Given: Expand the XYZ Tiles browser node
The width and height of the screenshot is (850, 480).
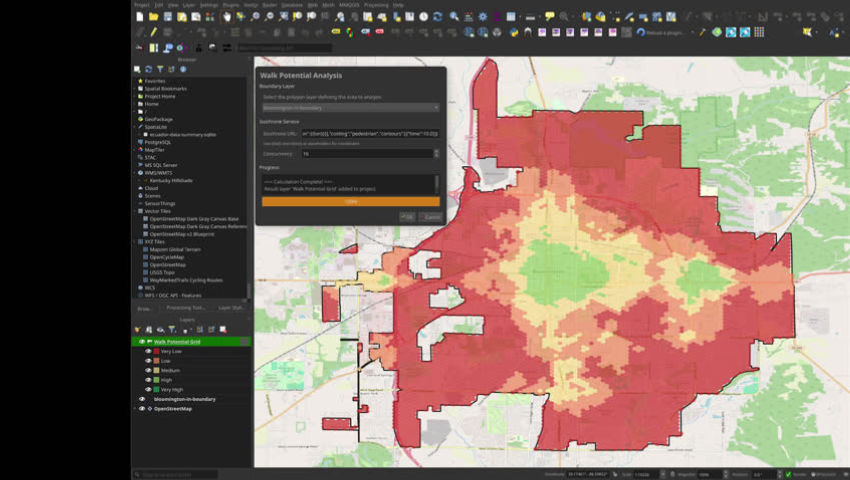Looking at the screenshot, I should coord(135,241).
